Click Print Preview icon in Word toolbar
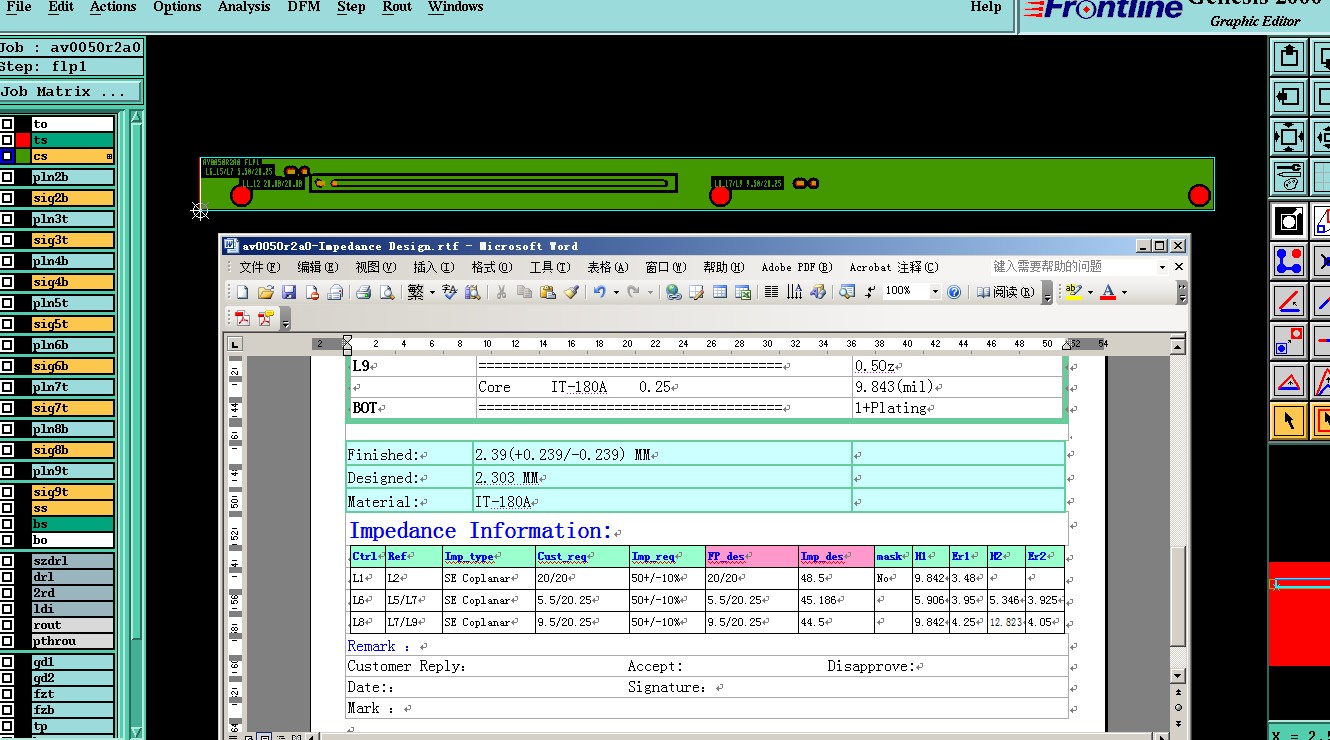The width and height of the screenshot is (1330, 740). coord(386,292)
